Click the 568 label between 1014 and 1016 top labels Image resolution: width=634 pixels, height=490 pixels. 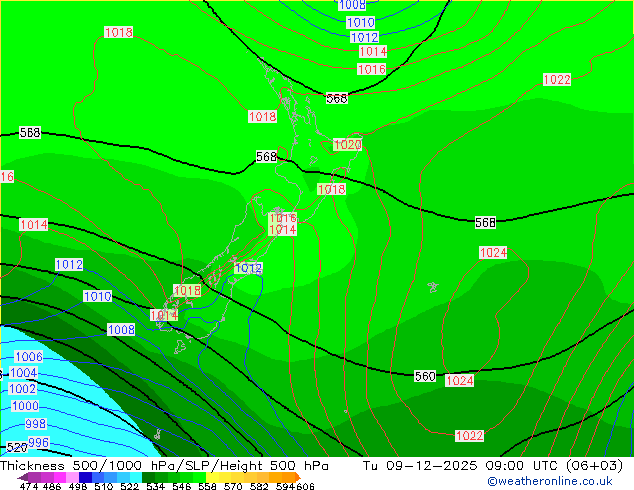[x=336, y=98]
